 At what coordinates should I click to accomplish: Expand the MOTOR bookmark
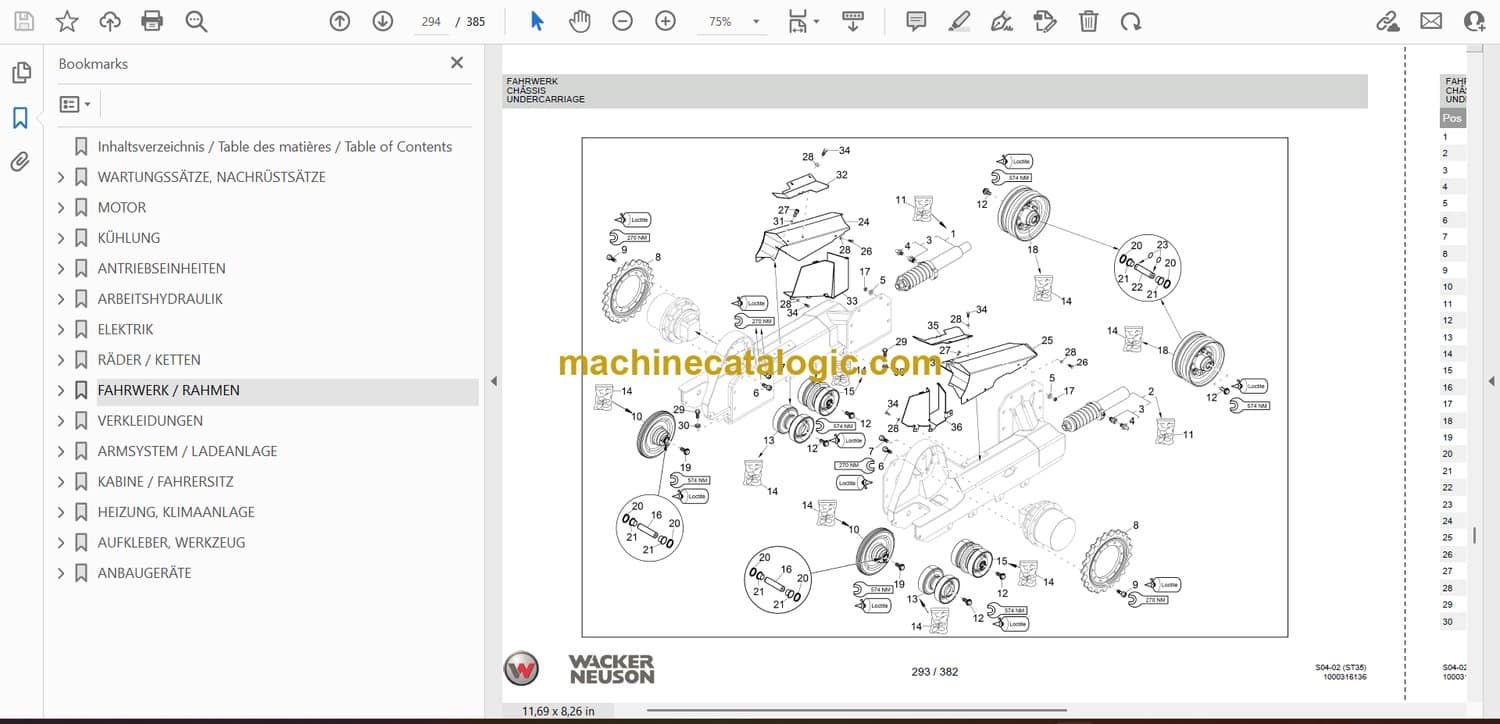(x=61, y=208)
